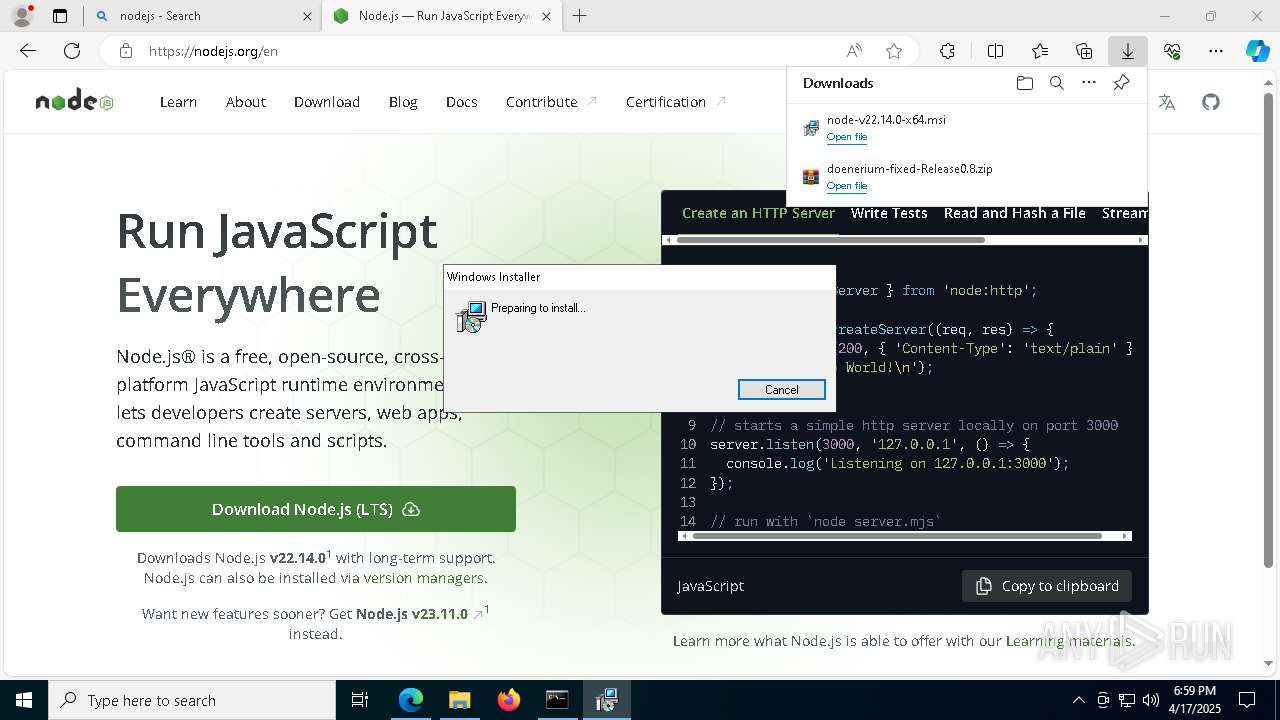Open file link for doenerium-fixed-Release0.8.zip

click(x=847, y=186)
